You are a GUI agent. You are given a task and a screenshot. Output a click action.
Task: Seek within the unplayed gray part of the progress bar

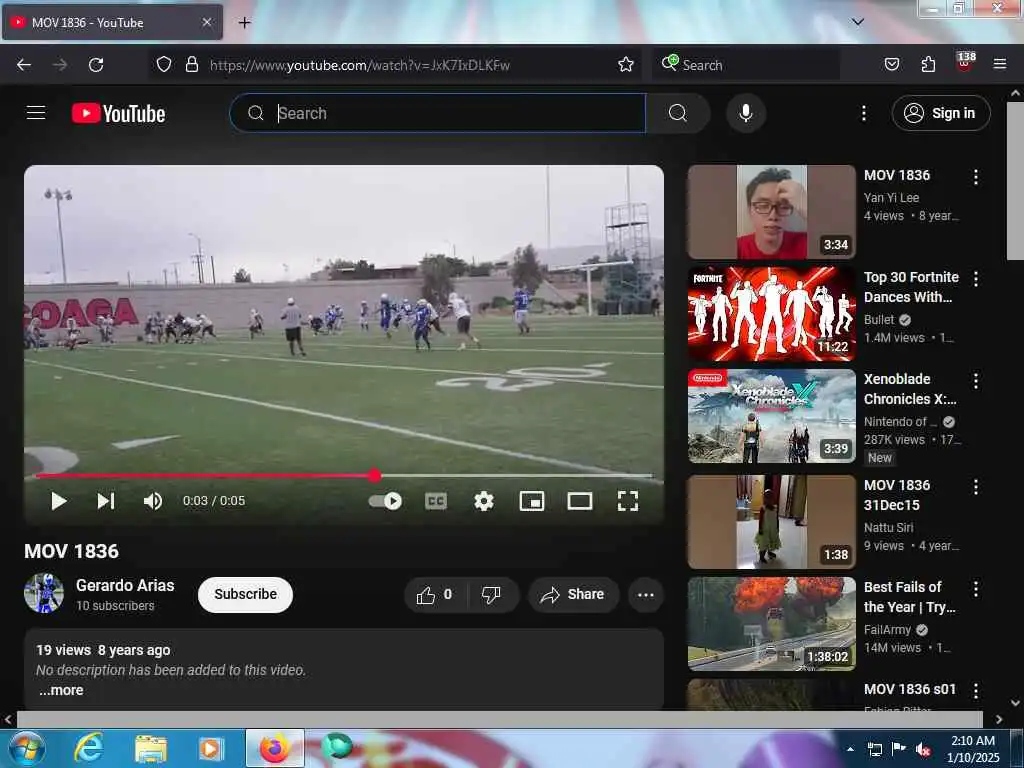(x=516, y=475)
